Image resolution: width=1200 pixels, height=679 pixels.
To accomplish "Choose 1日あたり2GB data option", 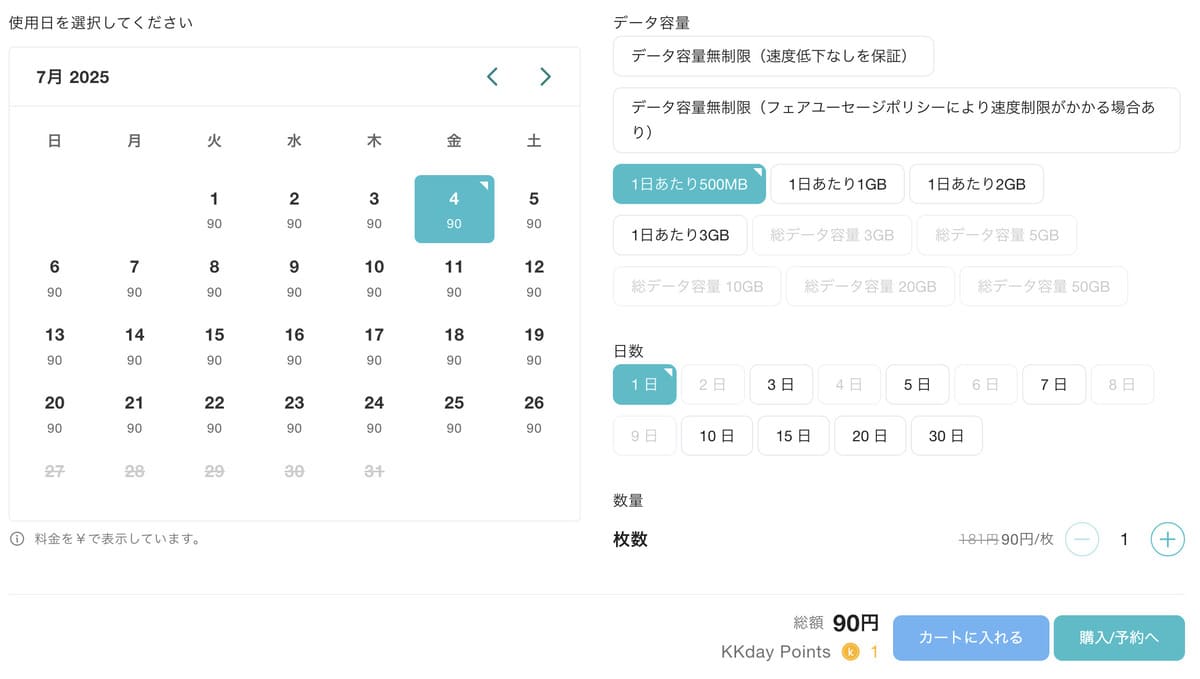I will coord(976,184).
